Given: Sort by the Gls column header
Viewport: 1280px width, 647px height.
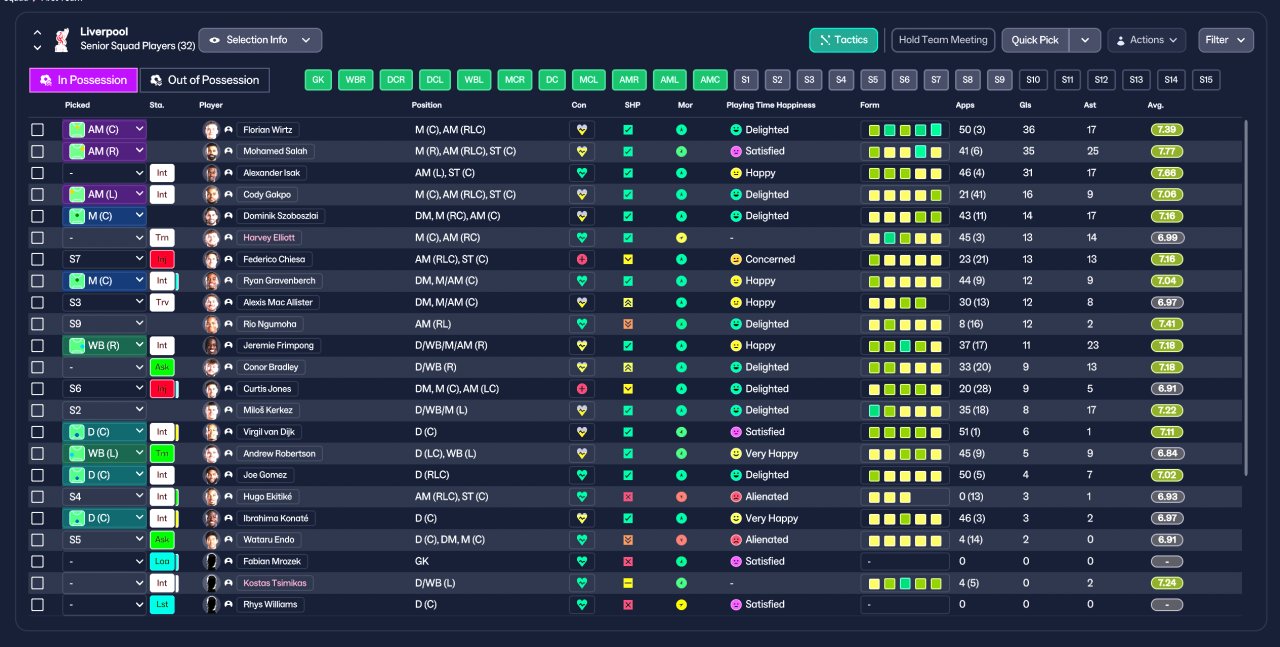Looking at the screenshot, I should tap(1026, 105).
